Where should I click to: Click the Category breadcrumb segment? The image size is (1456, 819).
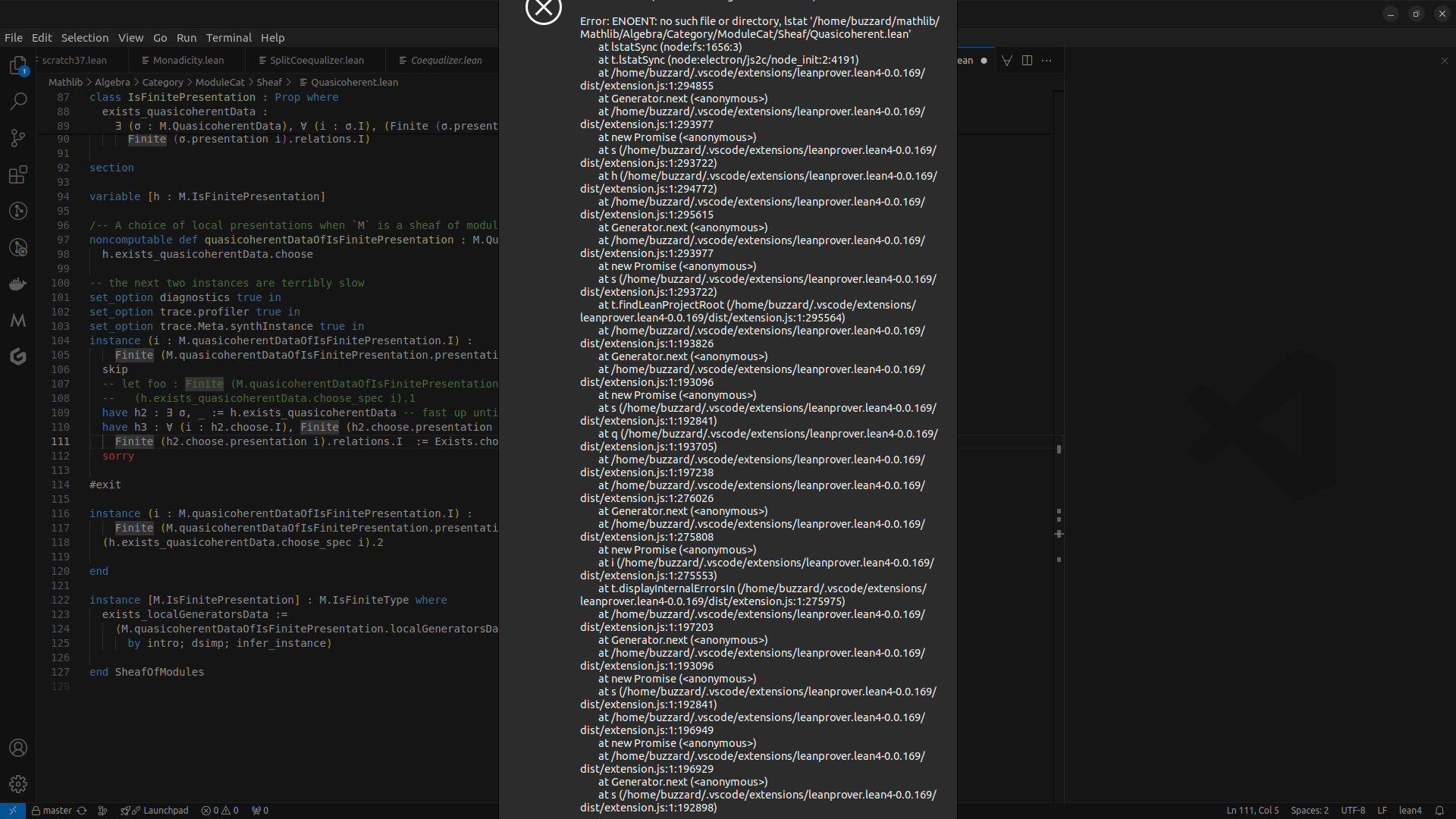pyautogui.click(x=162, y=83)
